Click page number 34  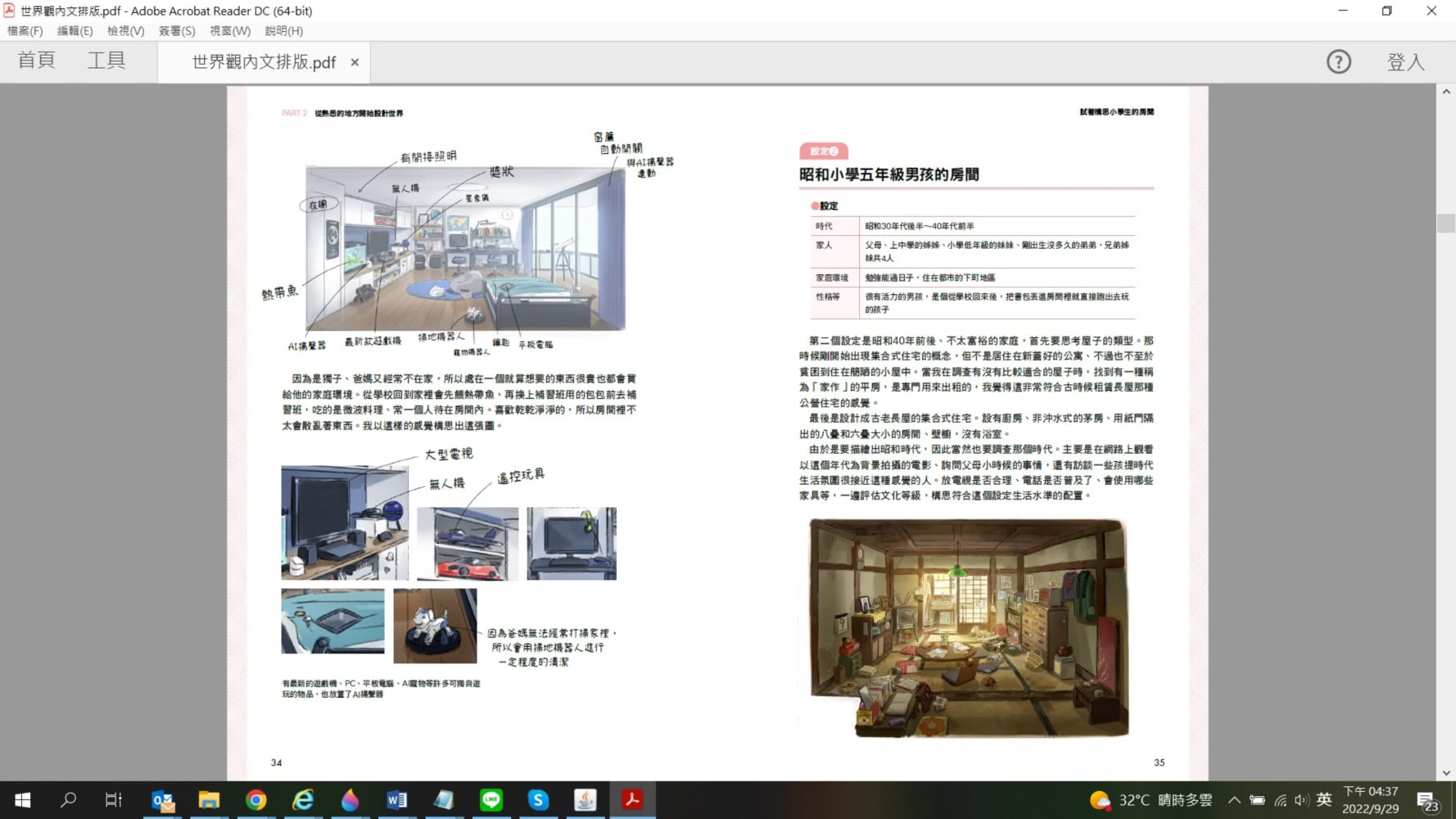[277, 762]
